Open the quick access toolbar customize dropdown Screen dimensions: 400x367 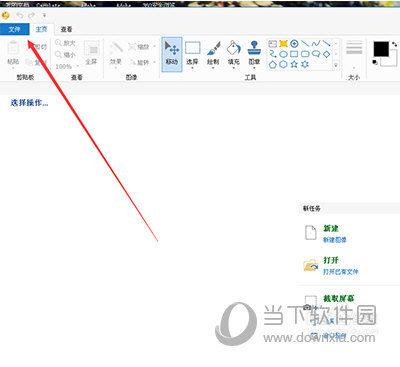pyautogui.click(x=44, y=15)
